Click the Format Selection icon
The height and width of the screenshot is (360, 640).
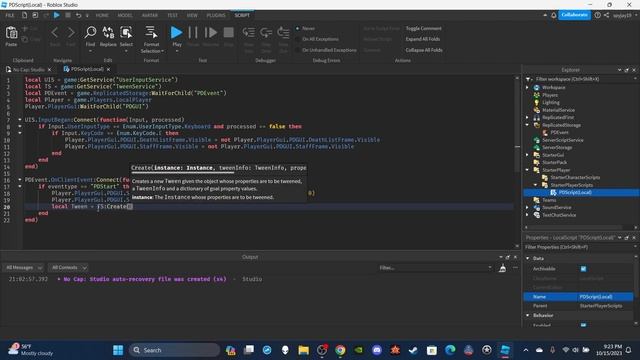151,32
